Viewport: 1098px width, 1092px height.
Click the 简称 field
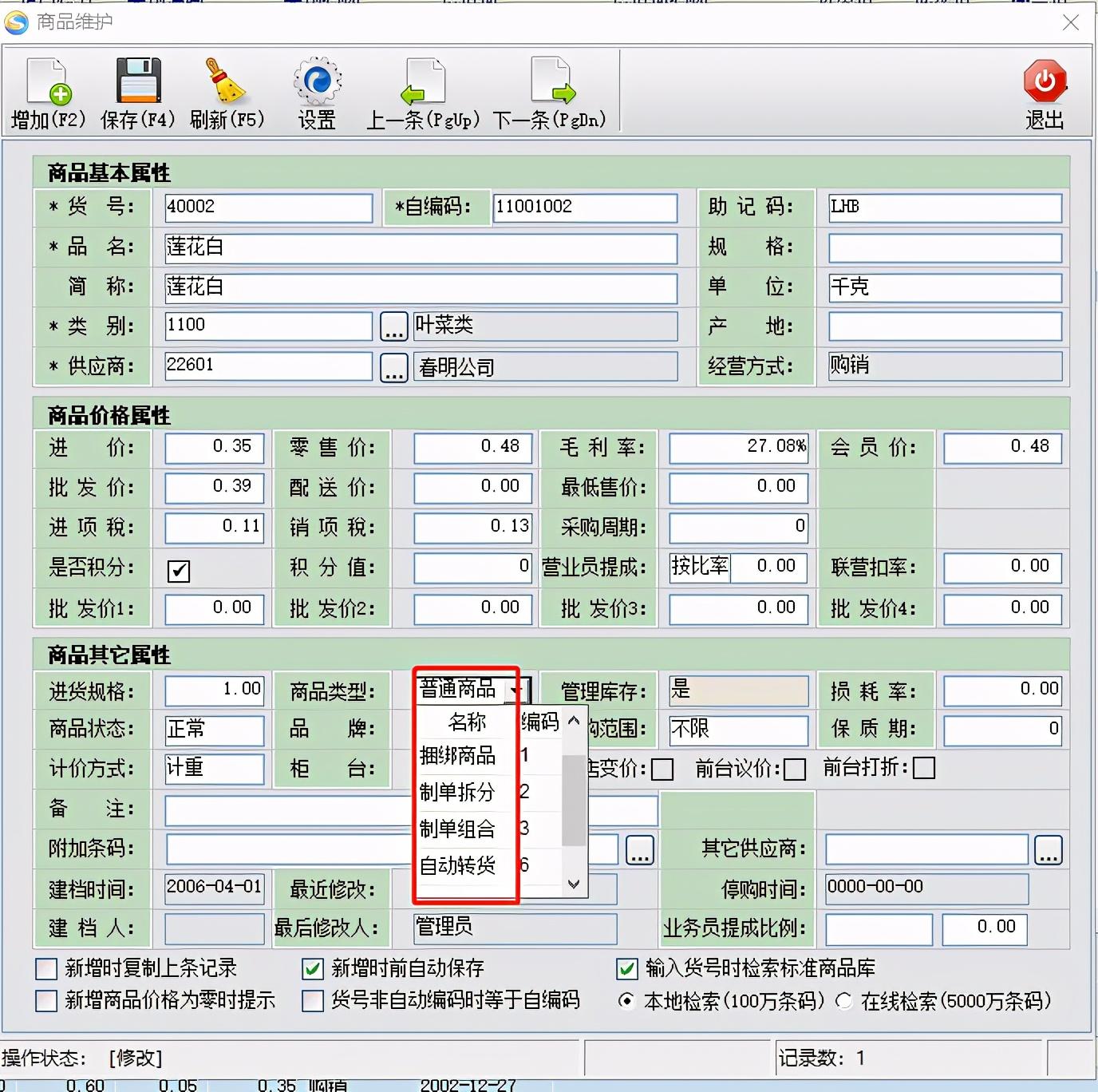421,288
